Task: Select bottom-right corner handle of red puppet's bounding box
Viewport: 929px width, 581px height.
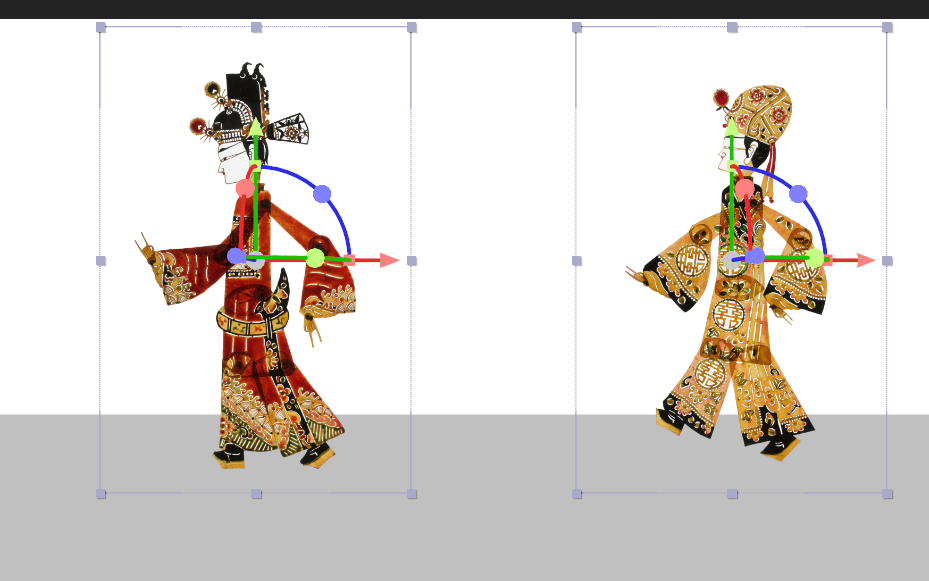Action: pos(412,494)
